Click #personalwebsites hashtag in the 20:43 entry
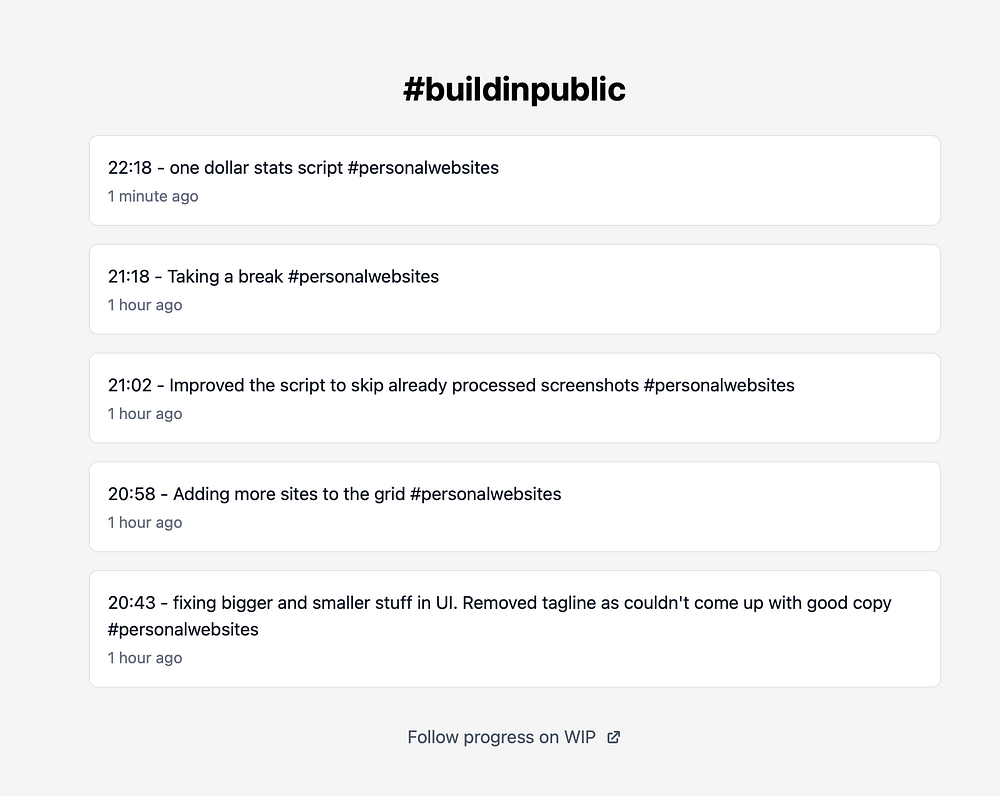The width and height of the screenshot is (1000, 796). [x=183, y=630]
